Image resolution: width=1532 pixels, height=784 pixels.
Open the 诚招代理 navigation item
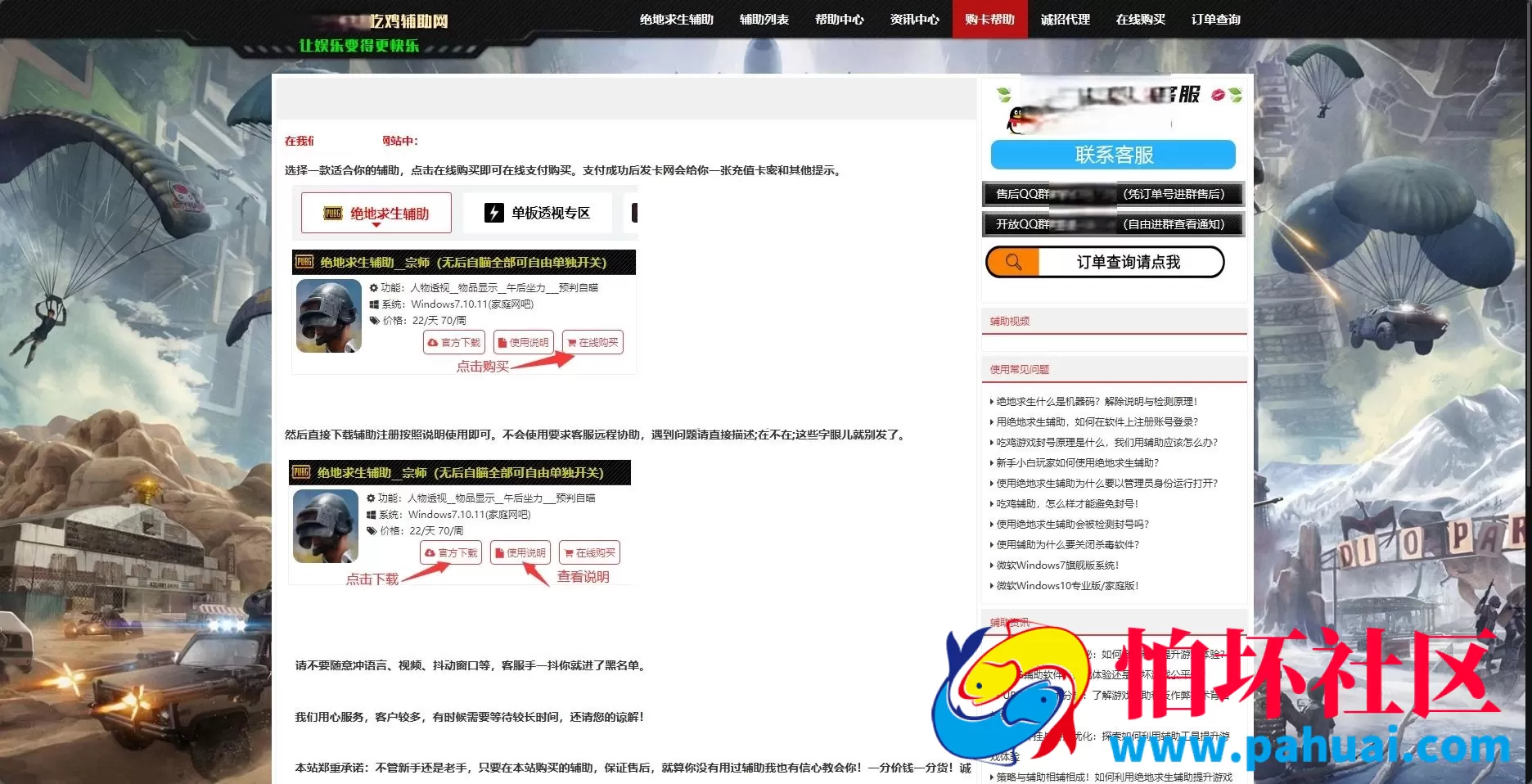(1065, 19)
